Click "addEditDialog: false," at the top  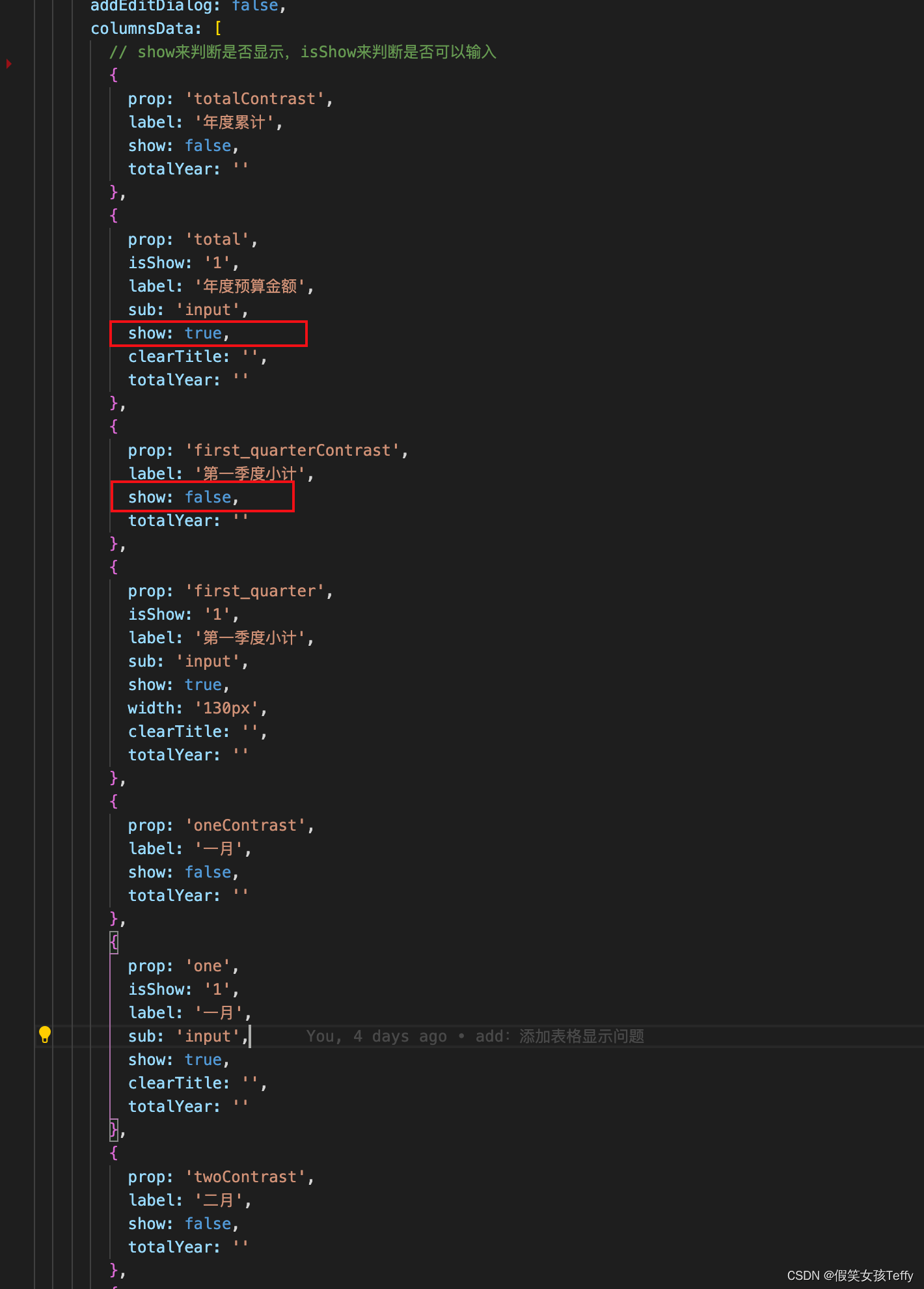[x=188, y=7]
